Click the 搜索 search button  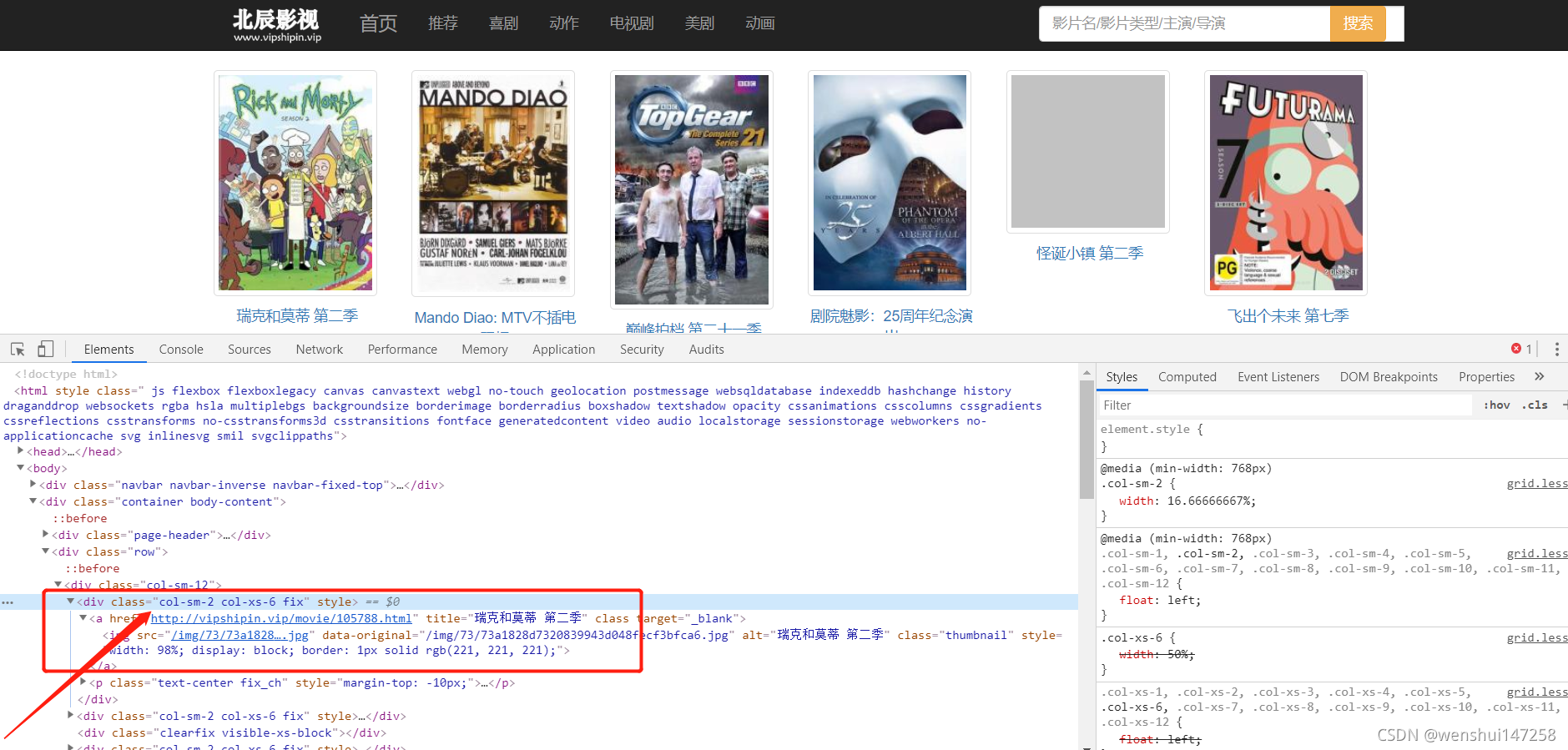(x=1358, y=23)
